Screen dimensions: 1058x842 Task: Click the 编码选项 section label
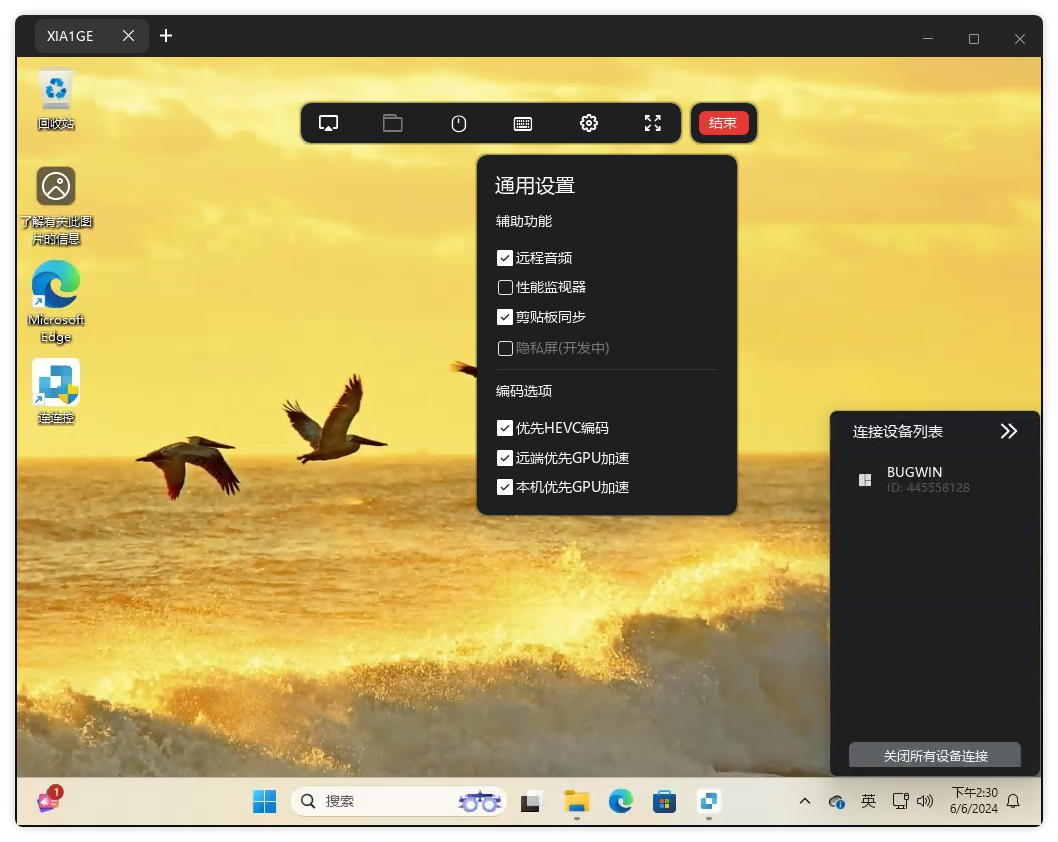click(524, 391)
